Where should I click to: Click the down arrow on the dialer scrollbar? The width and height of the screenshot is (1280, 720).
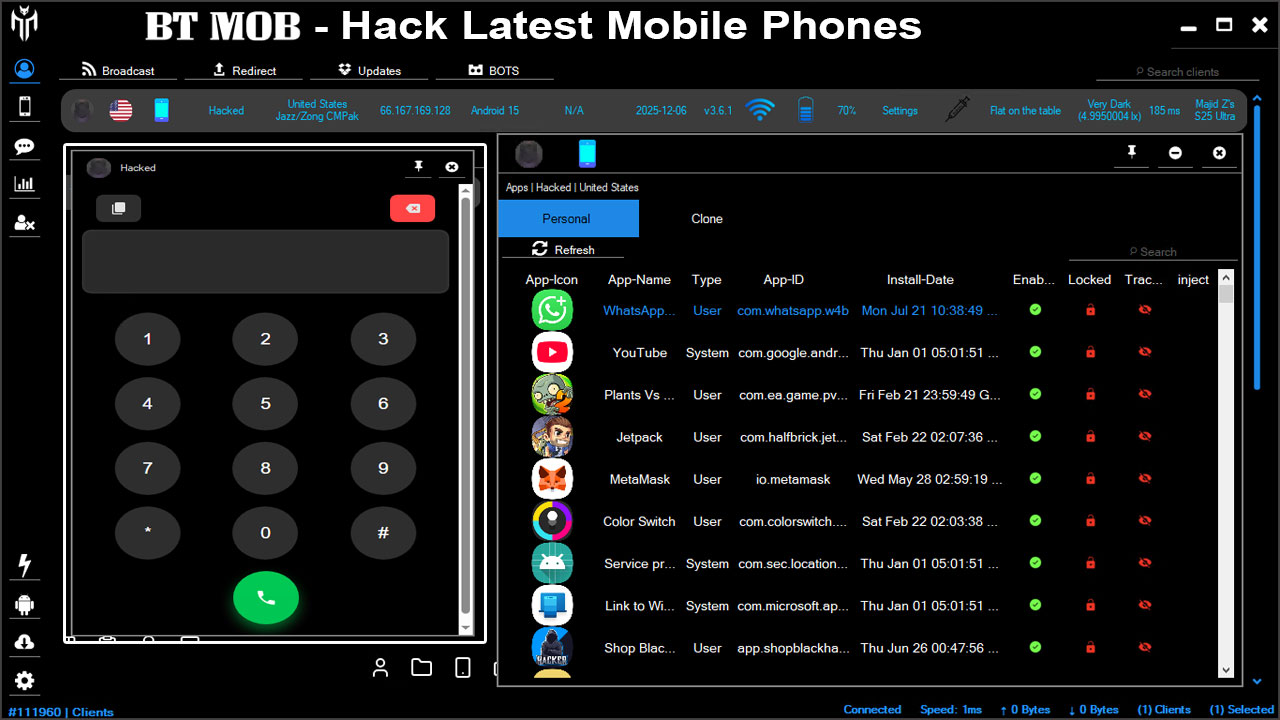tap(464, 628)
